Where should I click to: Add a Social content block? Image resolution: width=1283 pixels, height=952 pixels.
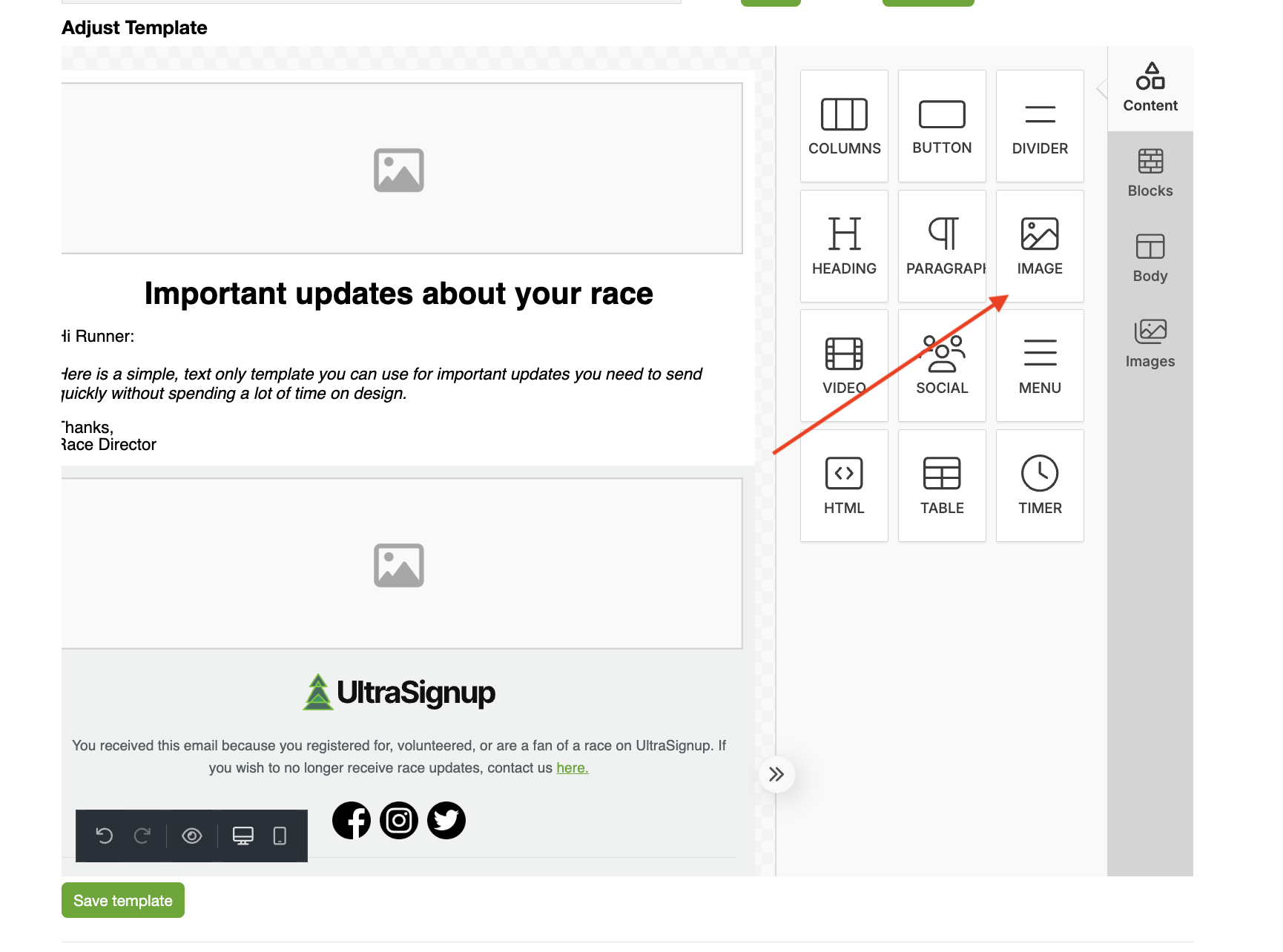pyautogui.click(x=942, y=366)
